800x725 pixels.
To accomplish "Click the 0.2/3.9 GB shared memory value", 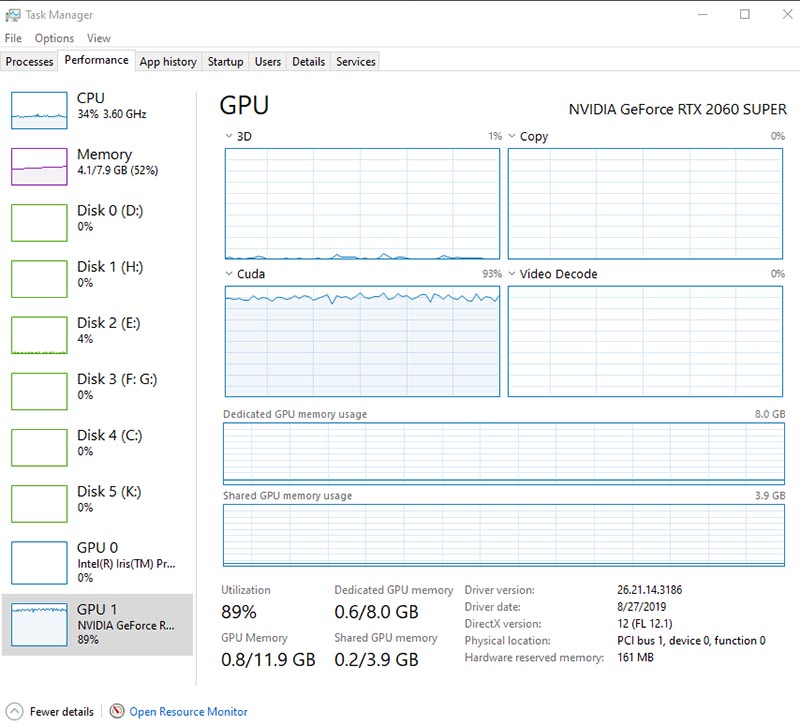I will [377, 660].
